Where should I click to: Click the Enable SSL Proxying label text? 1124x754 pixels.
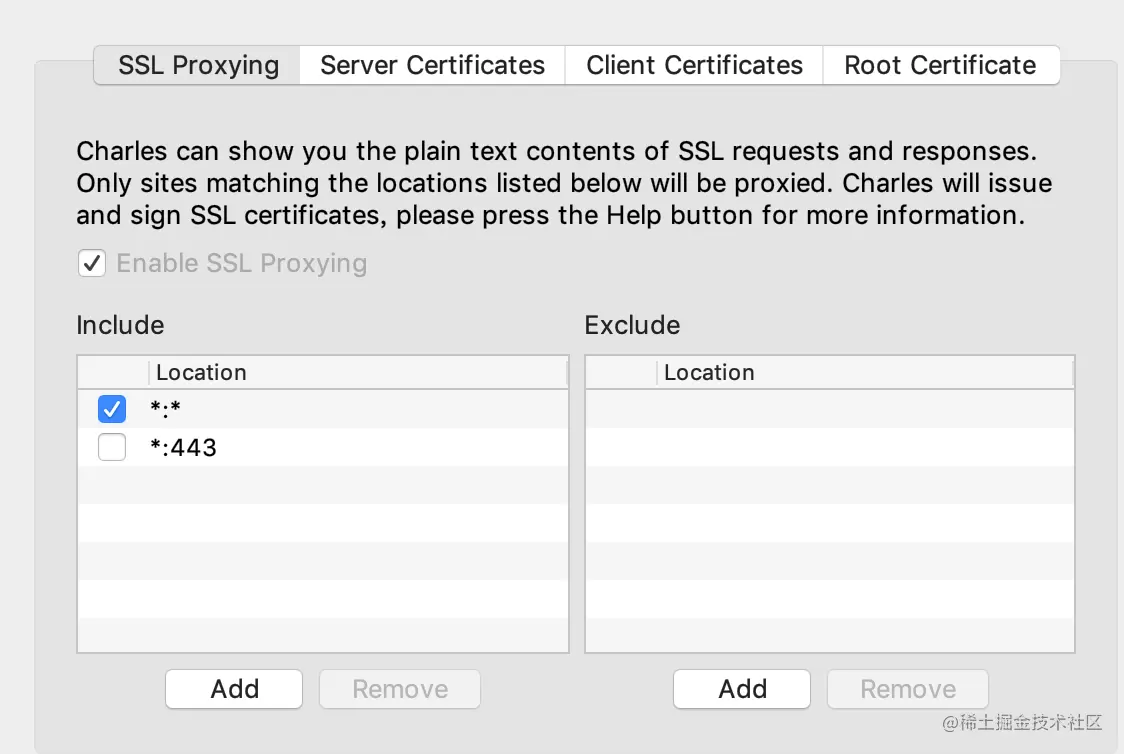click(242, 264)
